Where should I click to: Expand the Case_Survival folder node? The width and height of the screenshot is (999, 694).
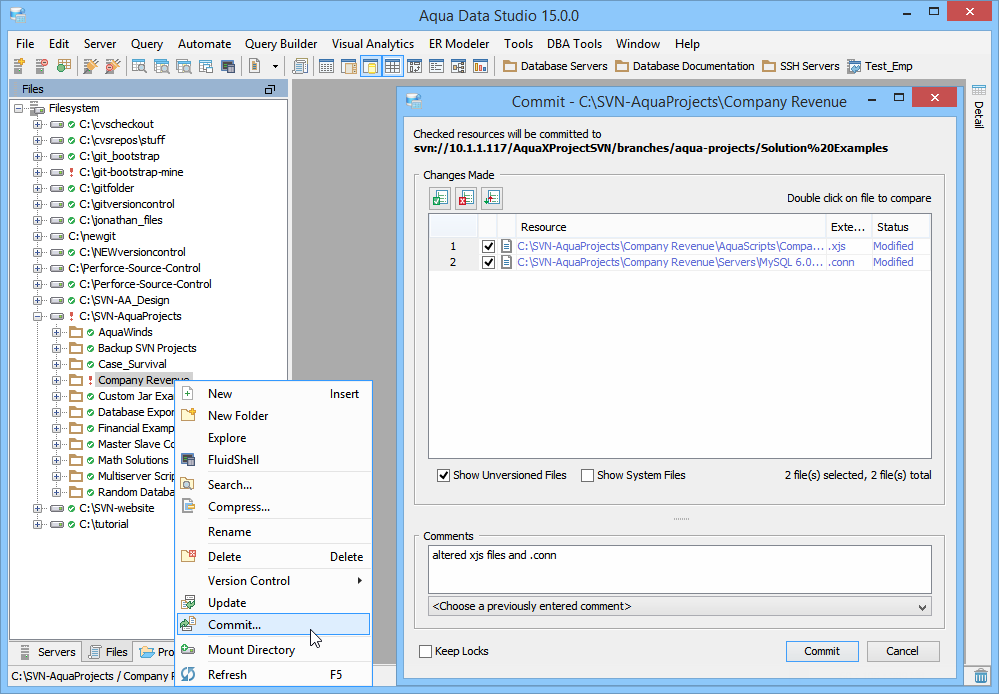pyautogui.click(x=57, y=365)
